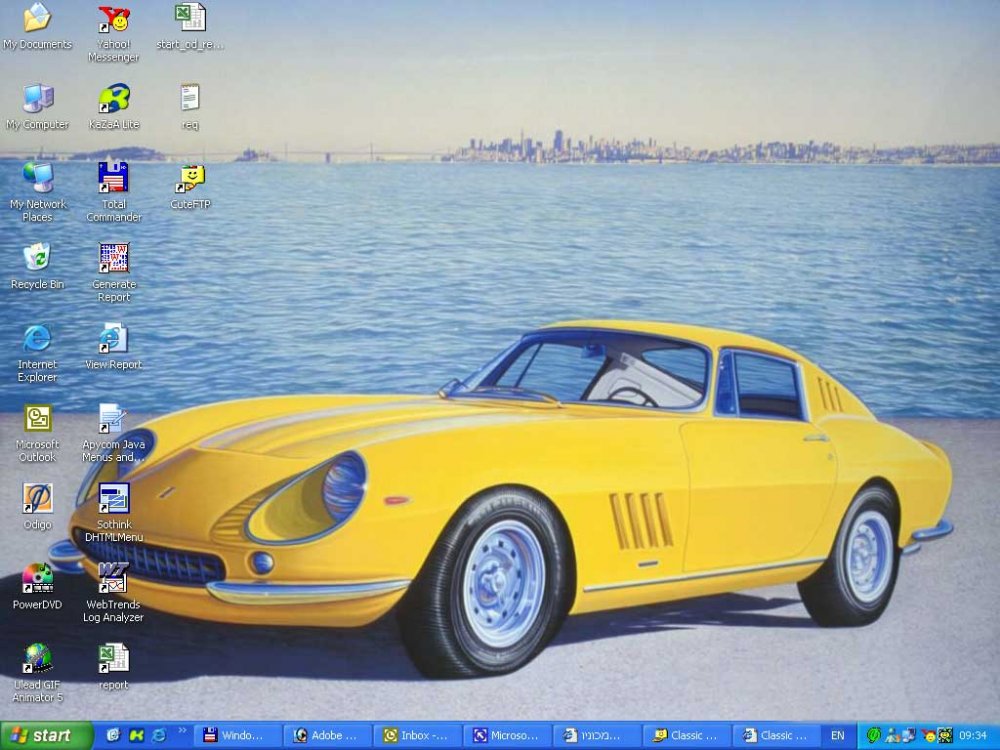Click the green KaZaA quick launch icon
Viewport: 1000px width, 750px height.
coord(136,735)
